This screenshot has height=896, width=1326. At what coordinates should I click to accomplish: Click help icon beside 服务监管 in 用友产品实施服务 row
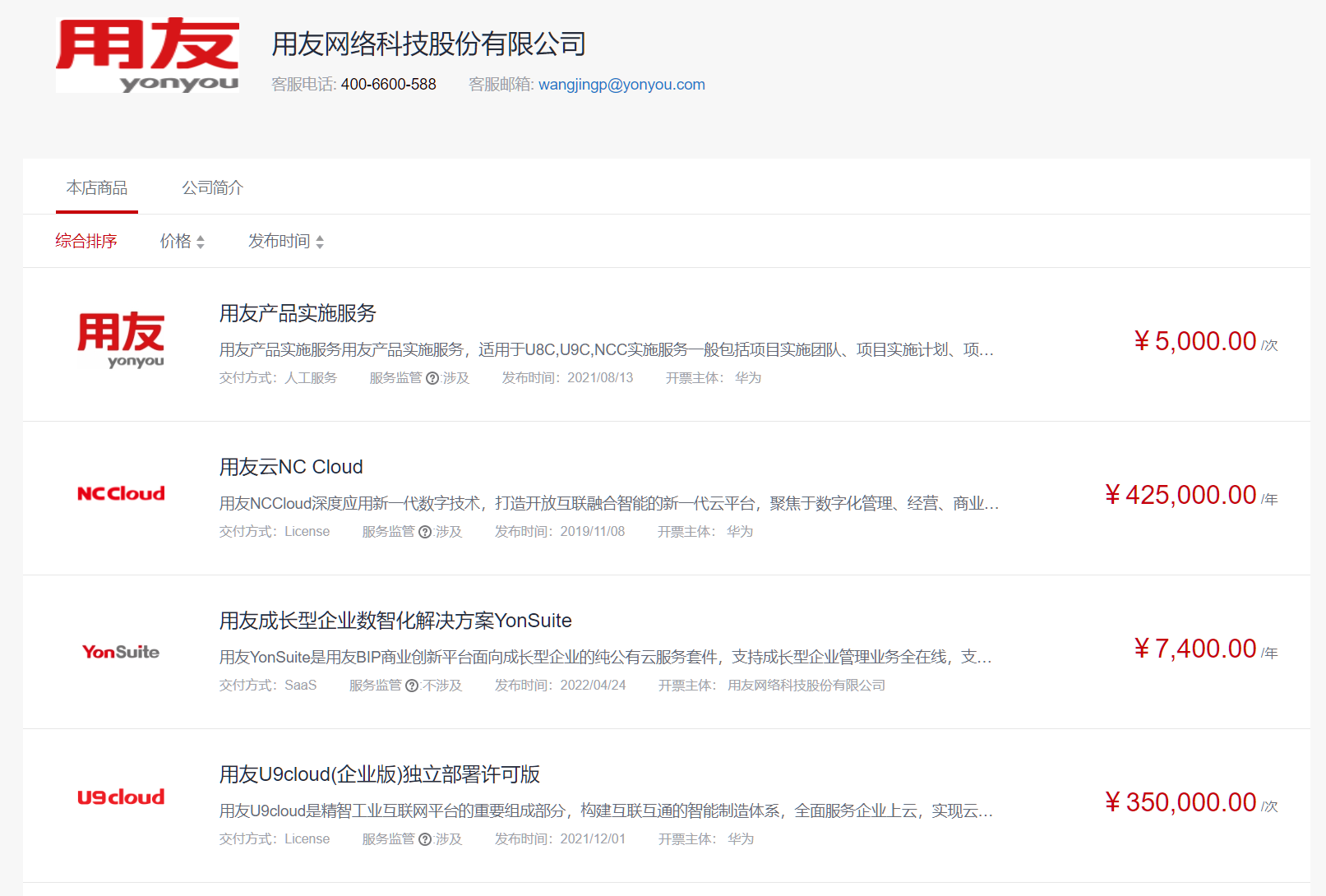(x=432, y=379)
